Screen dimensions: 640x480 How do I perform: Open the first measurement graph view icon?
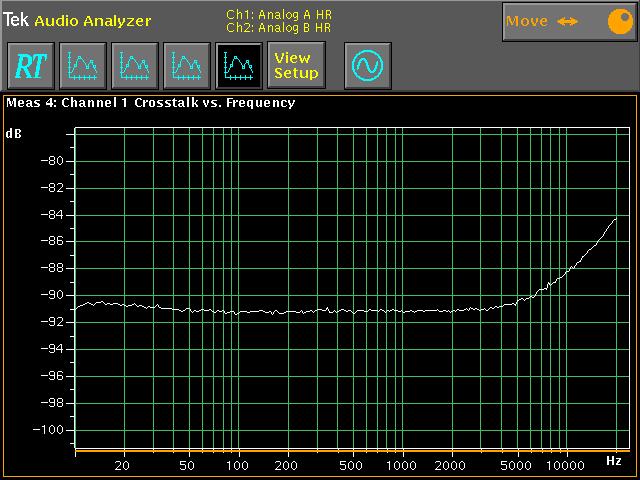click(x=83, y=66)
